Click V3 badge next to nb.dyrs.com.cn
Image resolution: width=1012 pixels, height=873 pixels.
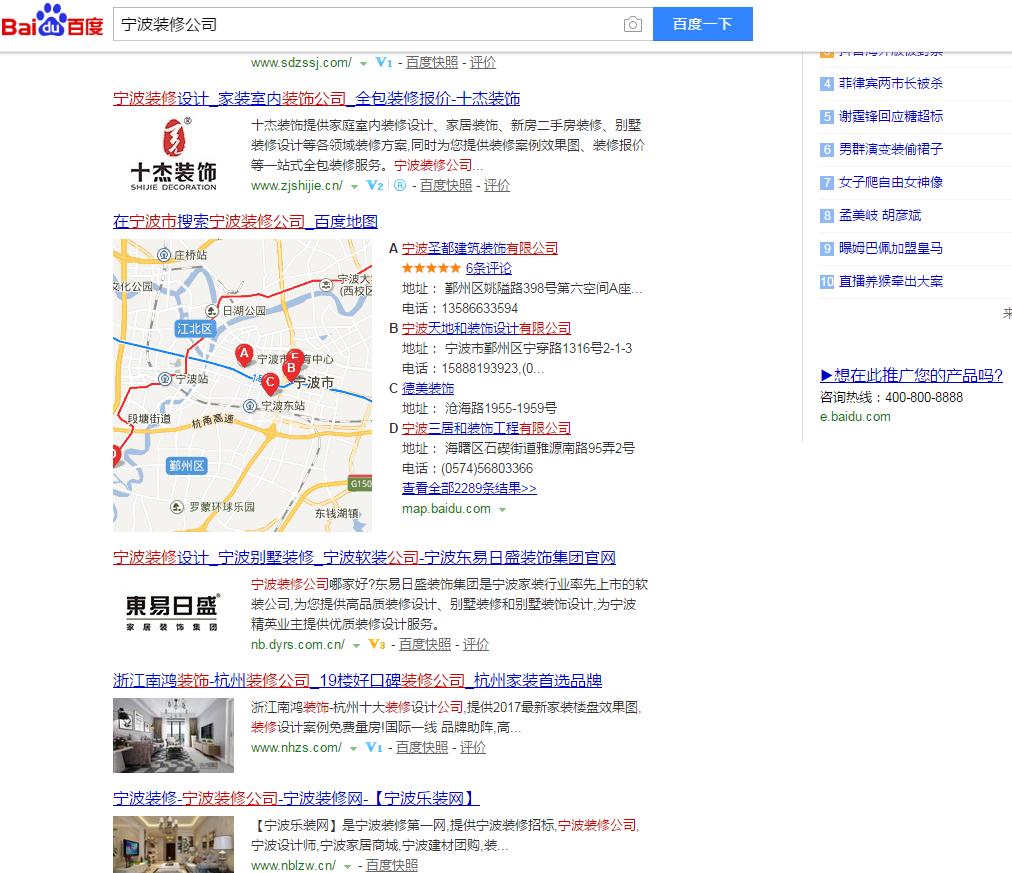pos(377,644)
